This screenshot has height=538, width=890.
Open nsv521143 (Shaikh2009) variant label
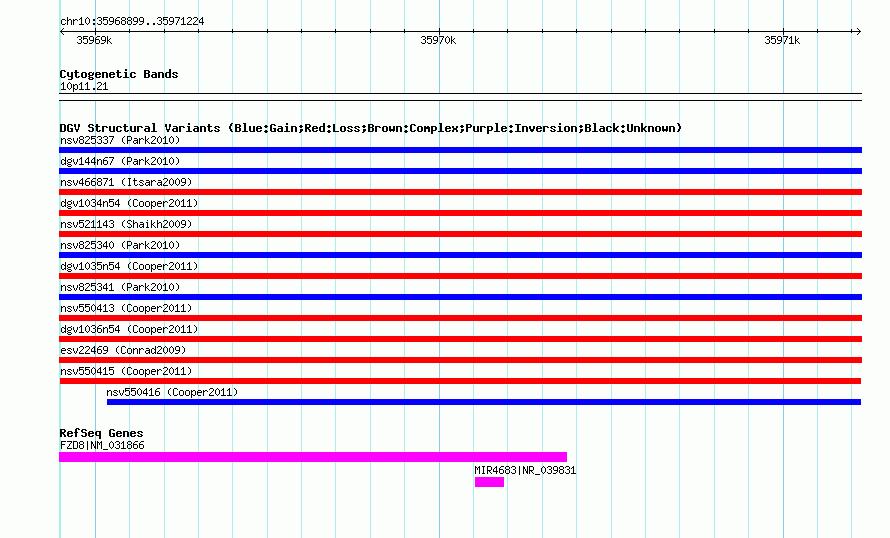126,224
